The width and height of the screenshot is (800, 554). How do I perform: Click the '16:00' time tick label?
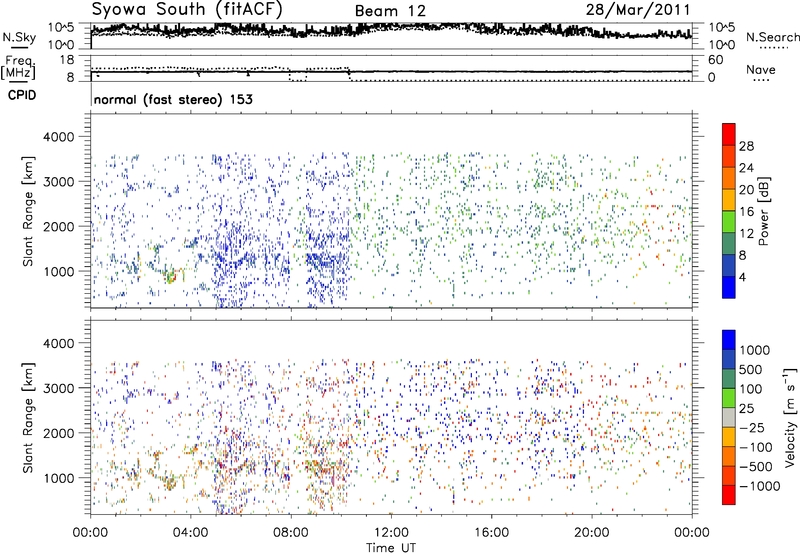coord(491,533)
